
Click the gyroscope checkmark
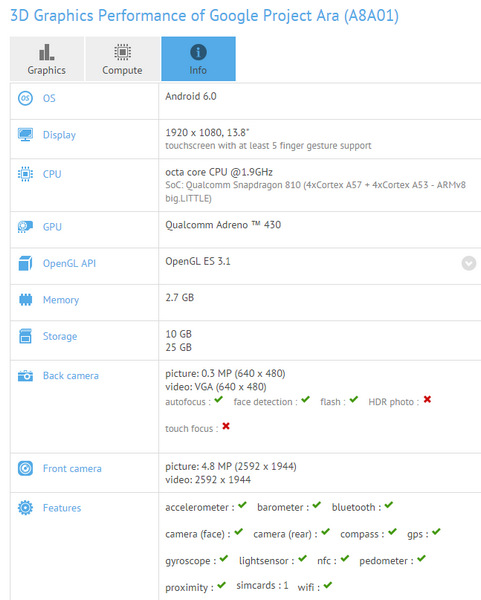coord(224,559)
